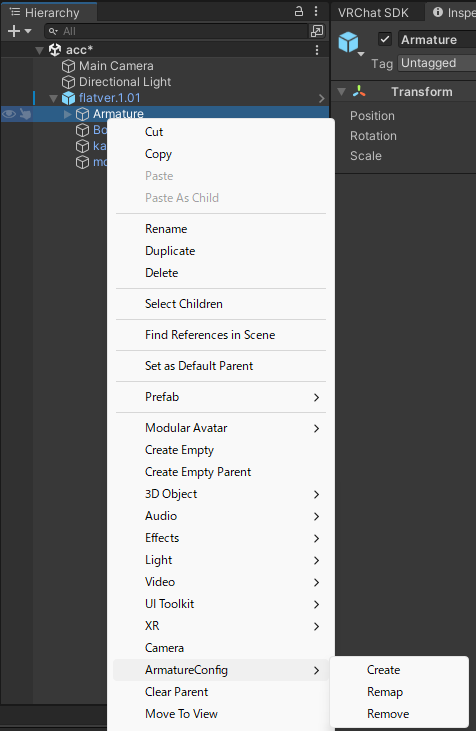Open the Inspector object icon picker cube
This screenshot has width=476, height=731.
(x=349, y=43)
